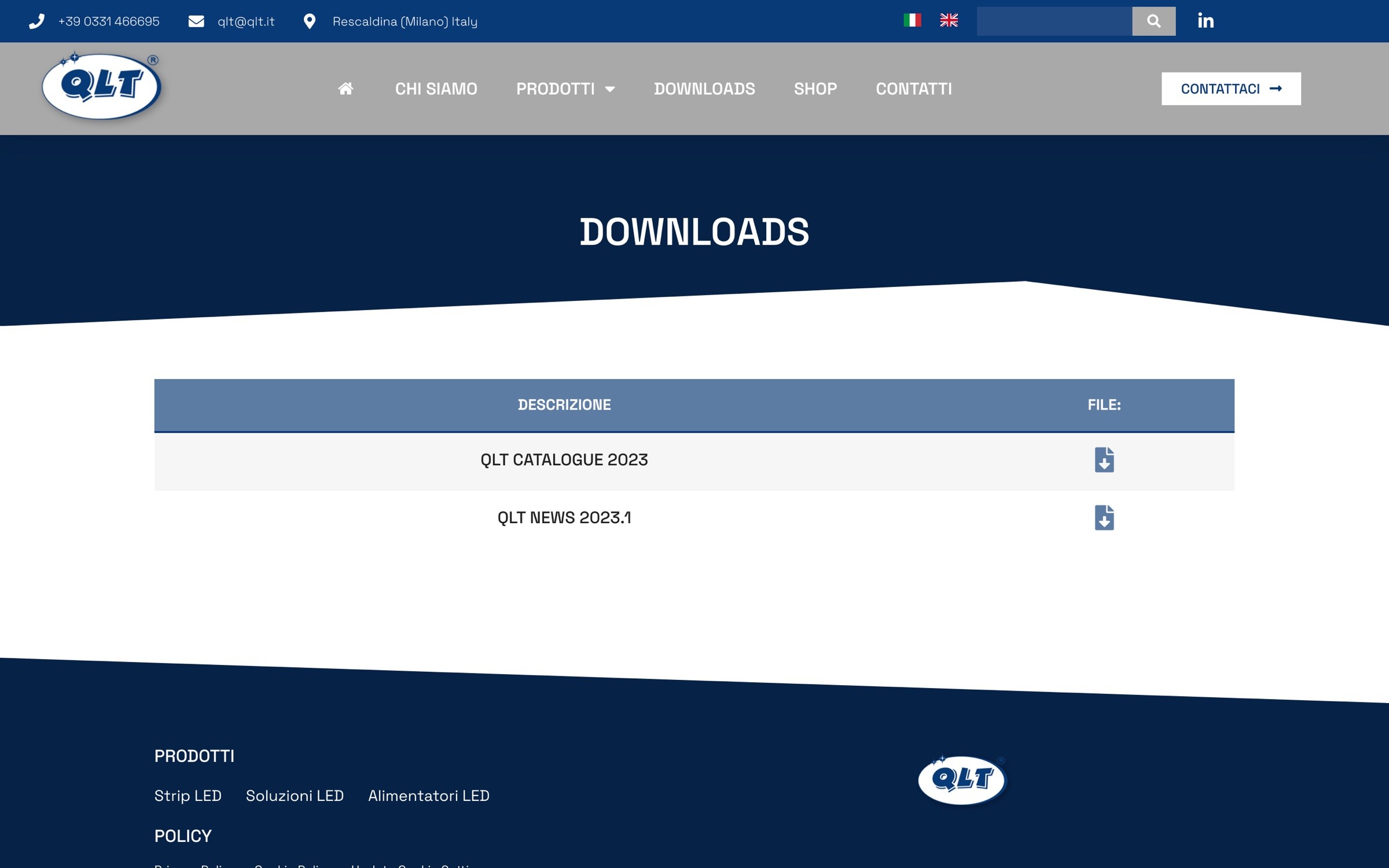Open the LinkedIn icon link

point(1206,21)
